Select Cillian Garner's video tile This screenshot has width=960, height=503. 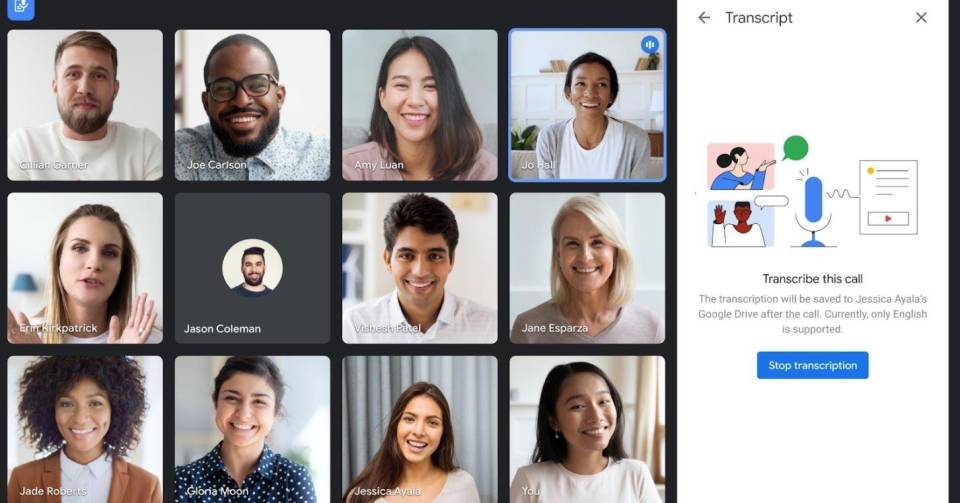(x=85, y=105)
